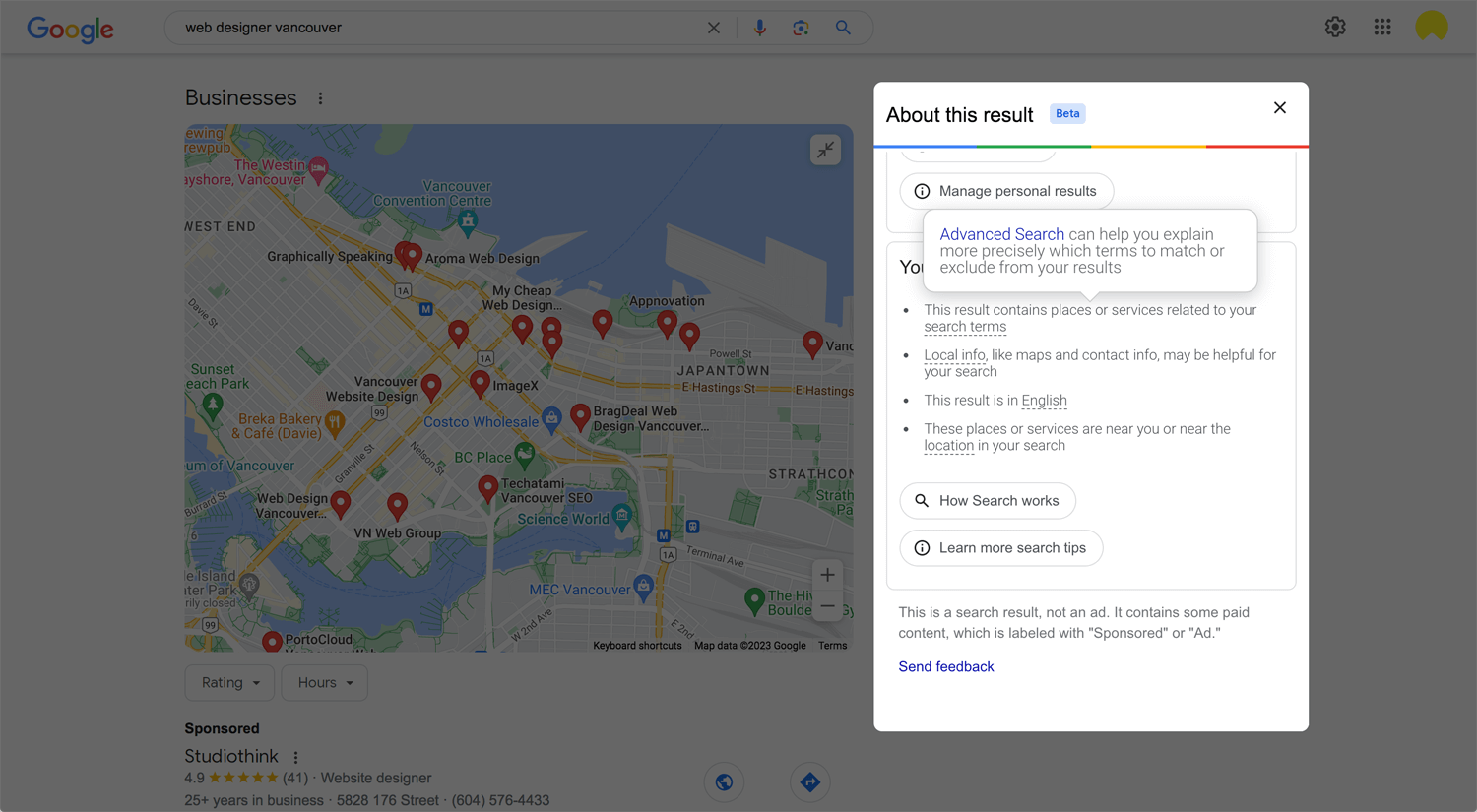
Task: Select the BragDeal Web Design pin
Action: [580, 416]
